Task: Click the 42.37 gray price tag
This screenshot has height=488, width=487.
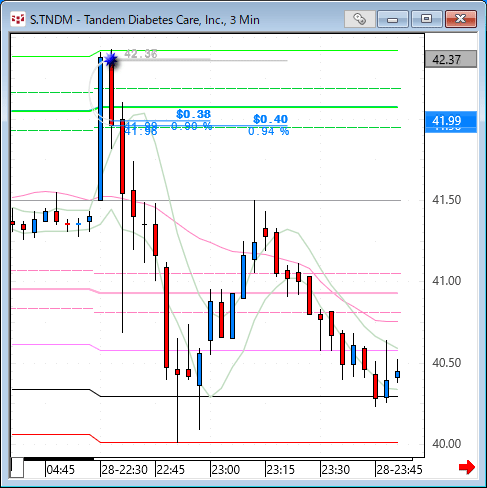Action: (x=451, y=59)
